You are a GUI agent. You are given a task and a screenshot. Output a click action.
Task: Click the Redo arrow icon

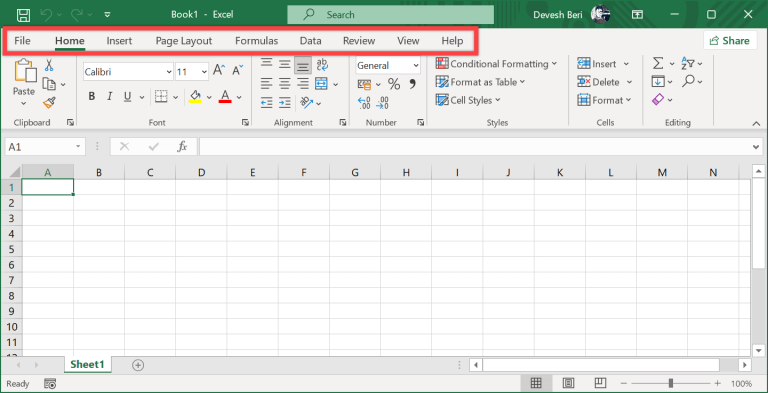(x=76, y=15)
